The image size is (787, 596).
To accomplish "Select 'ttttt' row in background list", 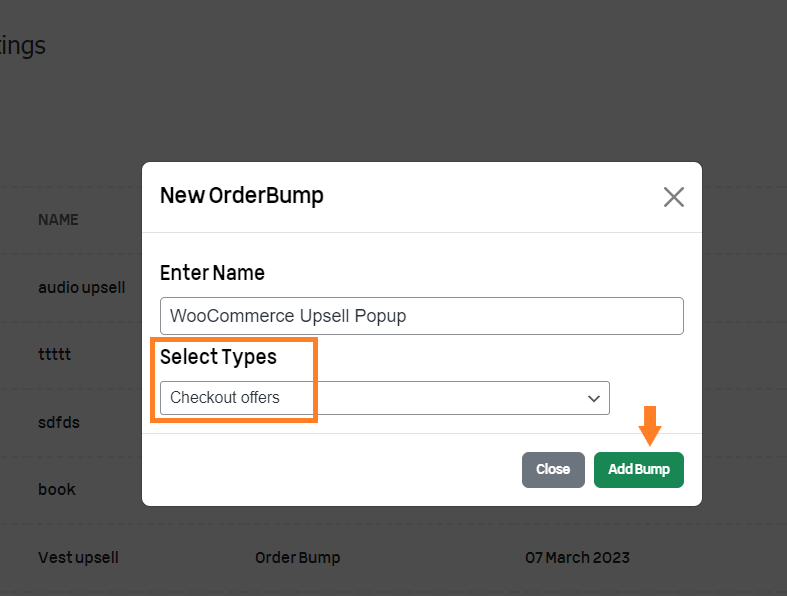I will click(x=55, y=354).
